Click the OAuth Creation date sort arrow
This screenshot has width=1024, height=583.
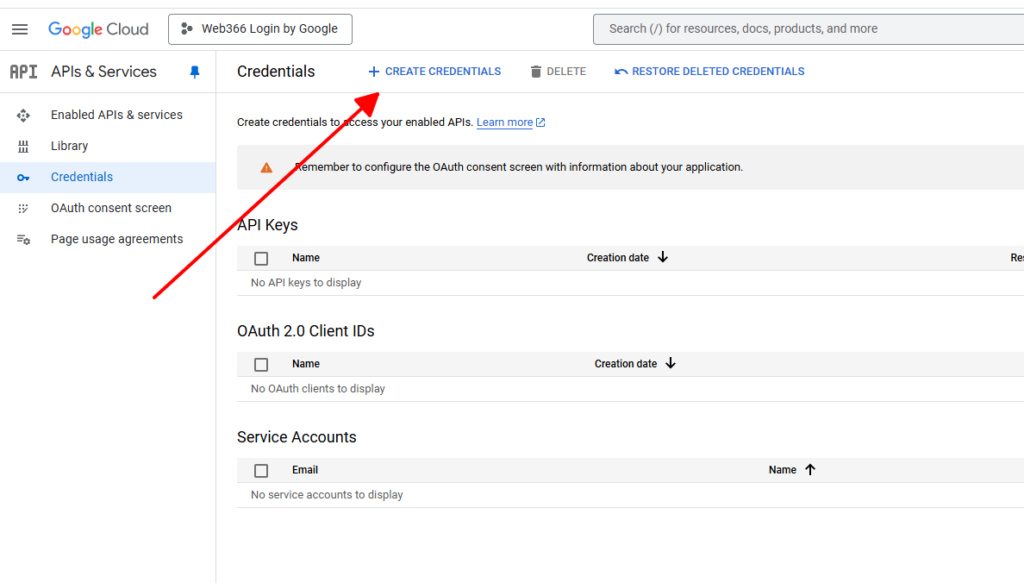point(671,363)
